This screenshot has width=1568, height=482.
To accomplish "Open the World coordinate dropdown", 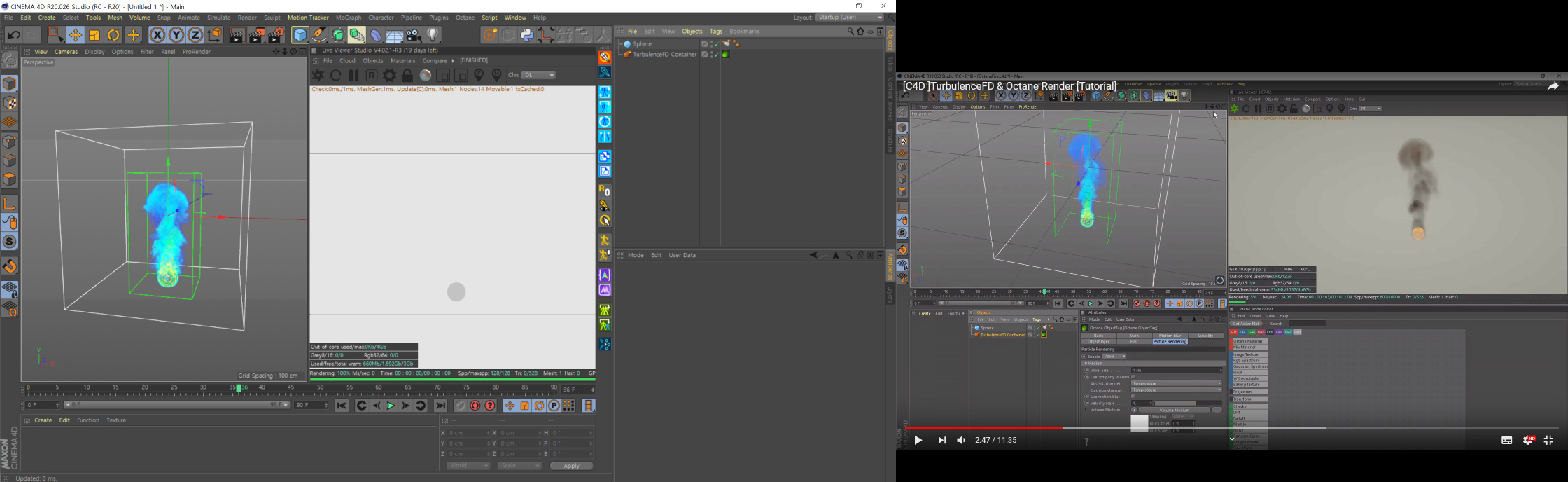I will click(468, 466).
